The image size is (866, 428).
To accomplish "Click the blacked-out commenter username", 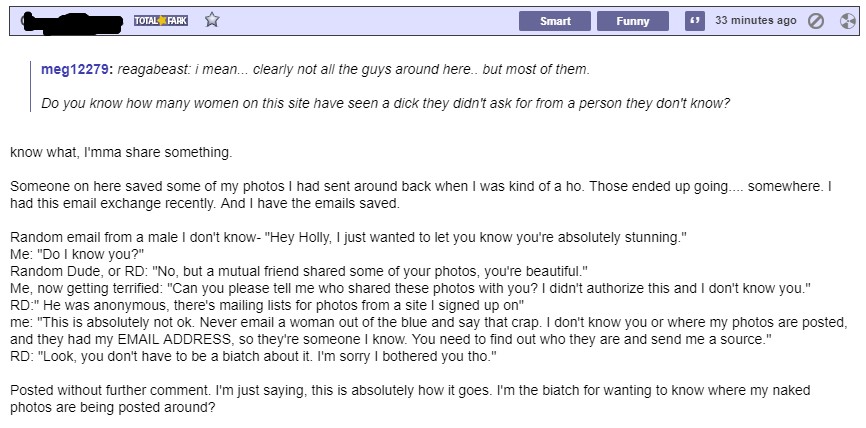I will coord(69,20).
